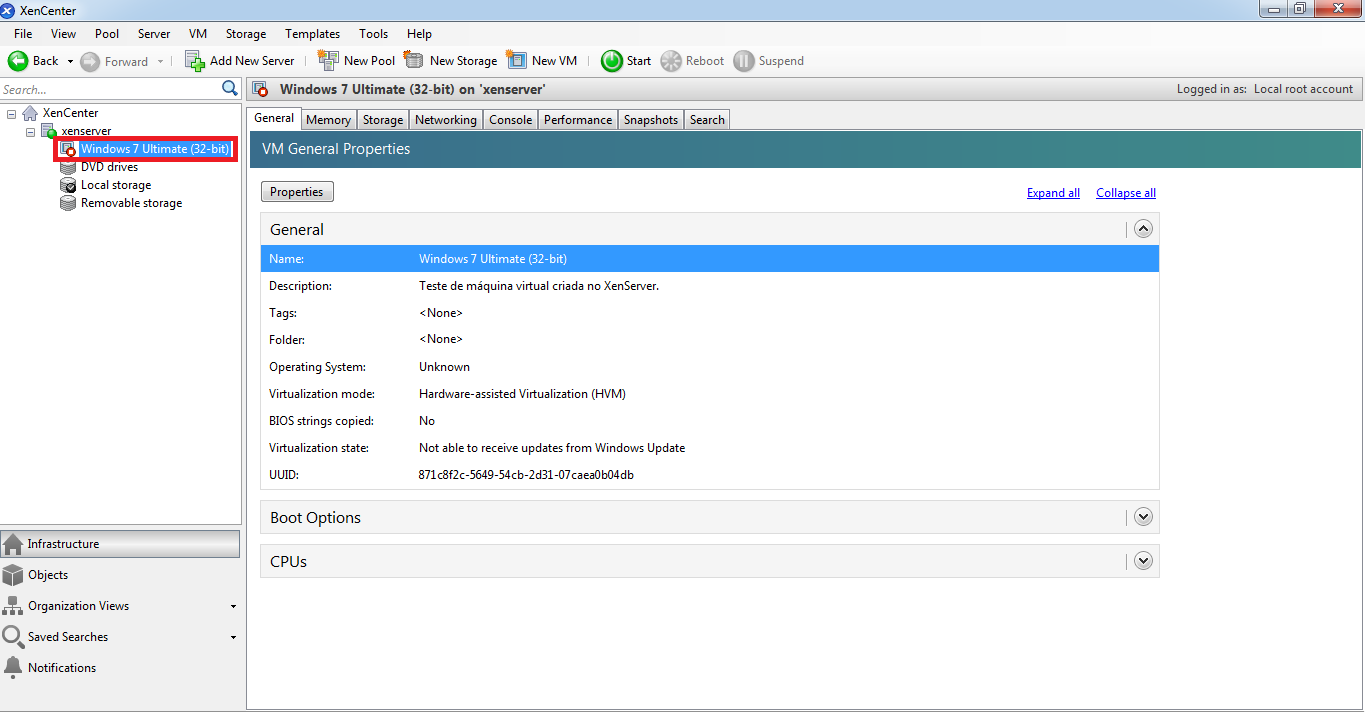
Task: Open the VM menu
Action: click(x=198, y=34)
